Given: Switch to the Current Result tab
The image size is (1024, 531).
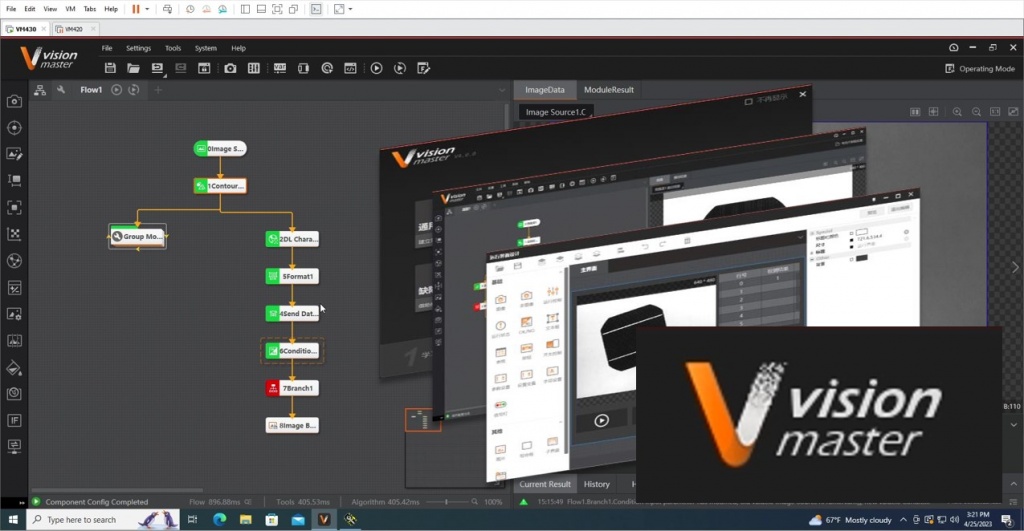Looking at the screenshot, I should click(545, 484).
